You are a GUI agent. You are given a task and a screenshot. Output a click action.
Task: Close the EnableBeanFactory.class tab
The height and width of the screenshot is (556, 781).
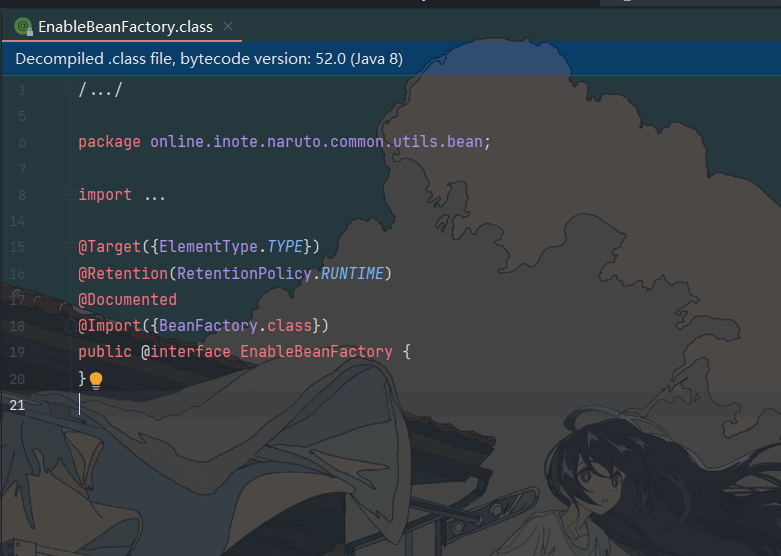point(228,26)
